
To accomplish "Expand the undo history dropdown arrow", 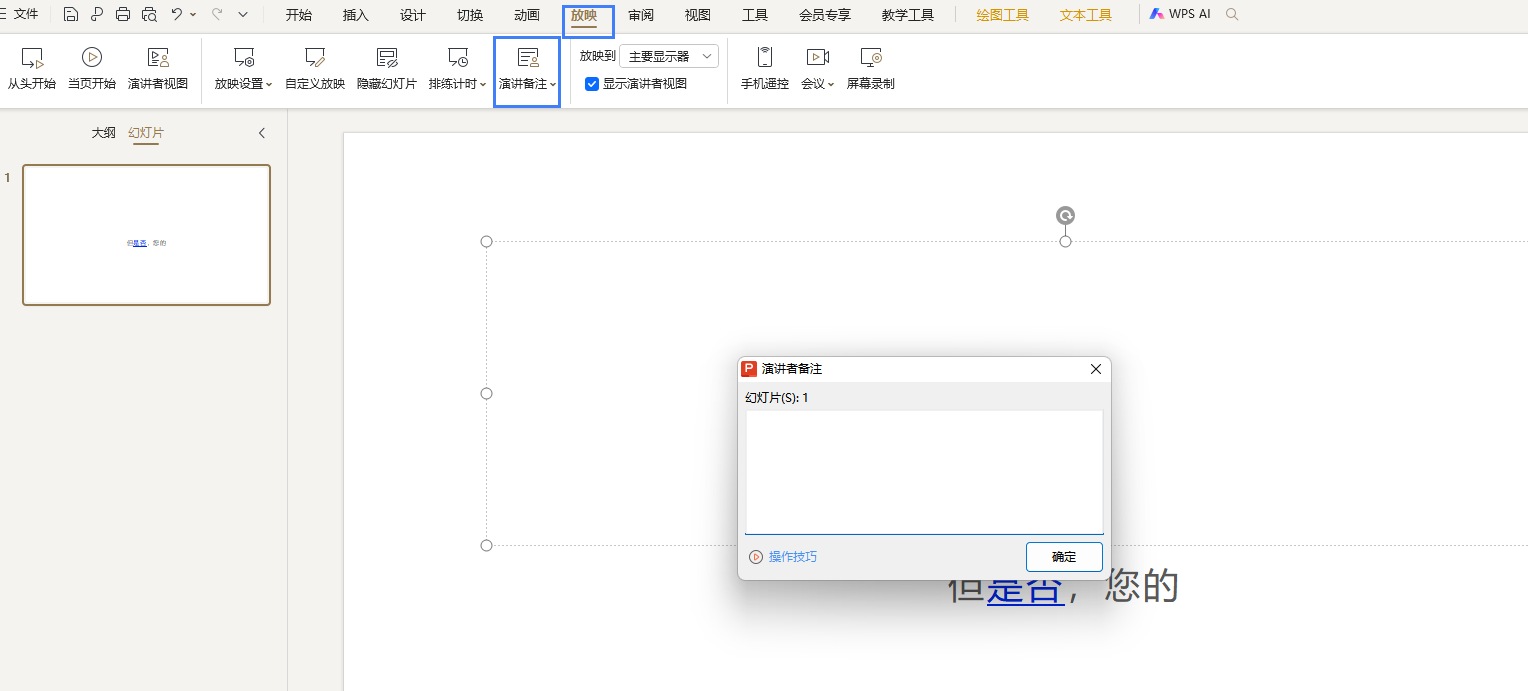I will 193,15.
